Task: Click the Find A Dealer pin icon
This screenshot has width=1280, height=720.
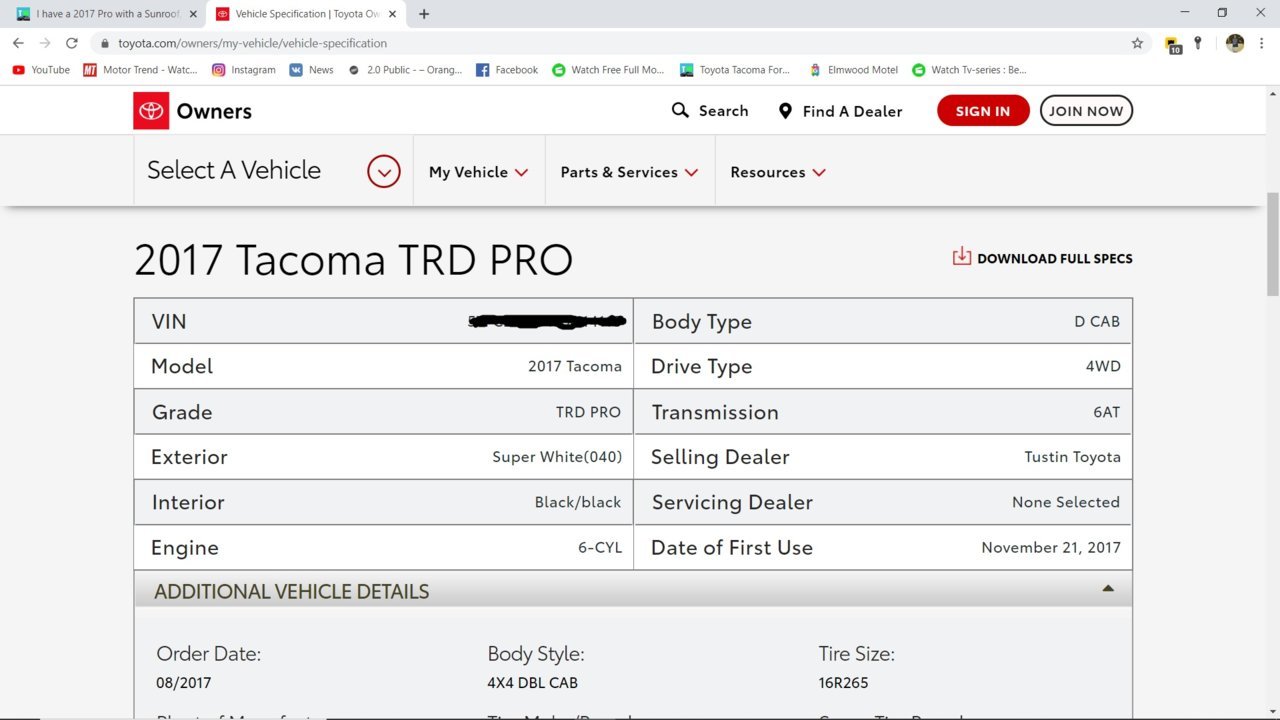Action: click(785, 111)
